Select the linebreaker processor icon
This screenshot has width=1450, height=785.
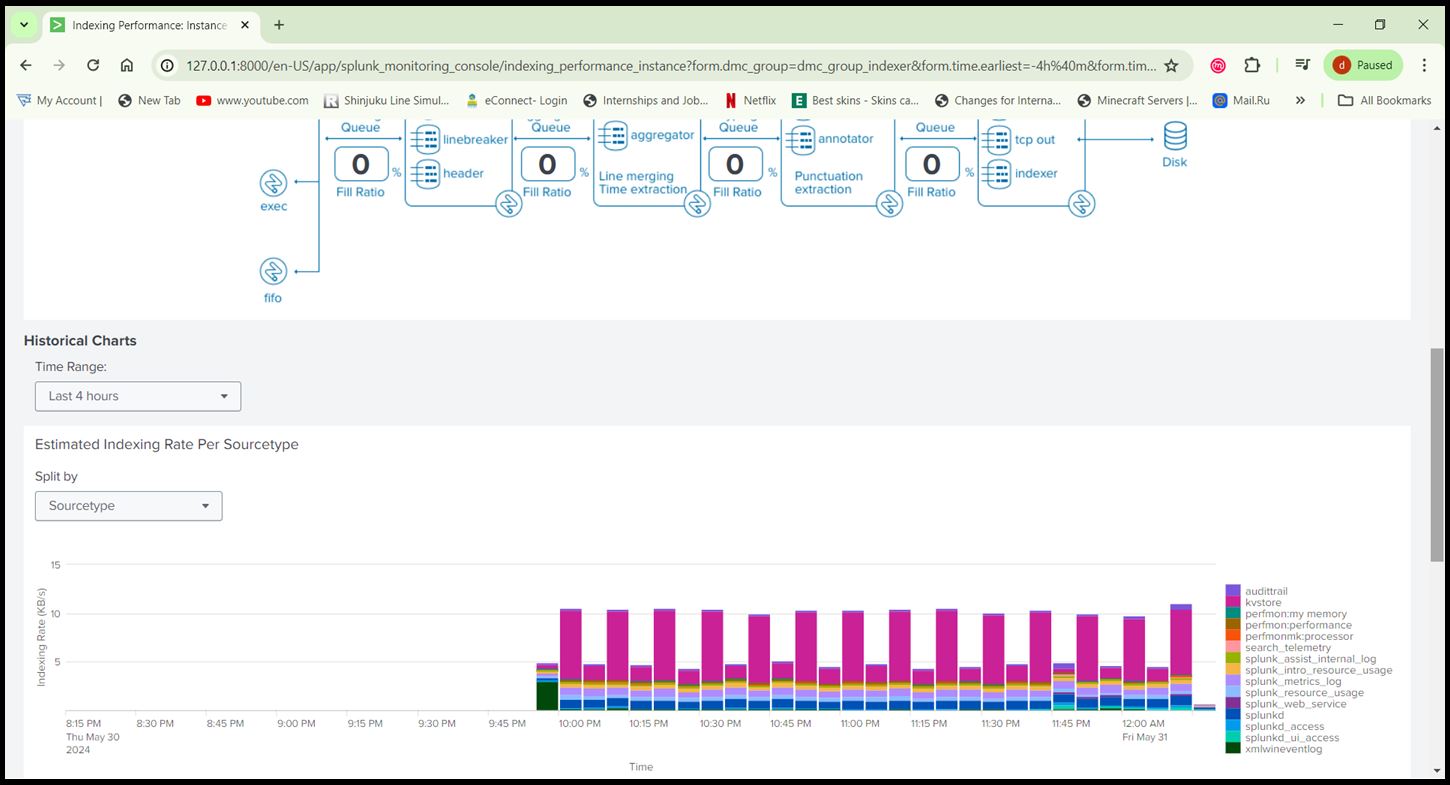click(x=427, y=139)
